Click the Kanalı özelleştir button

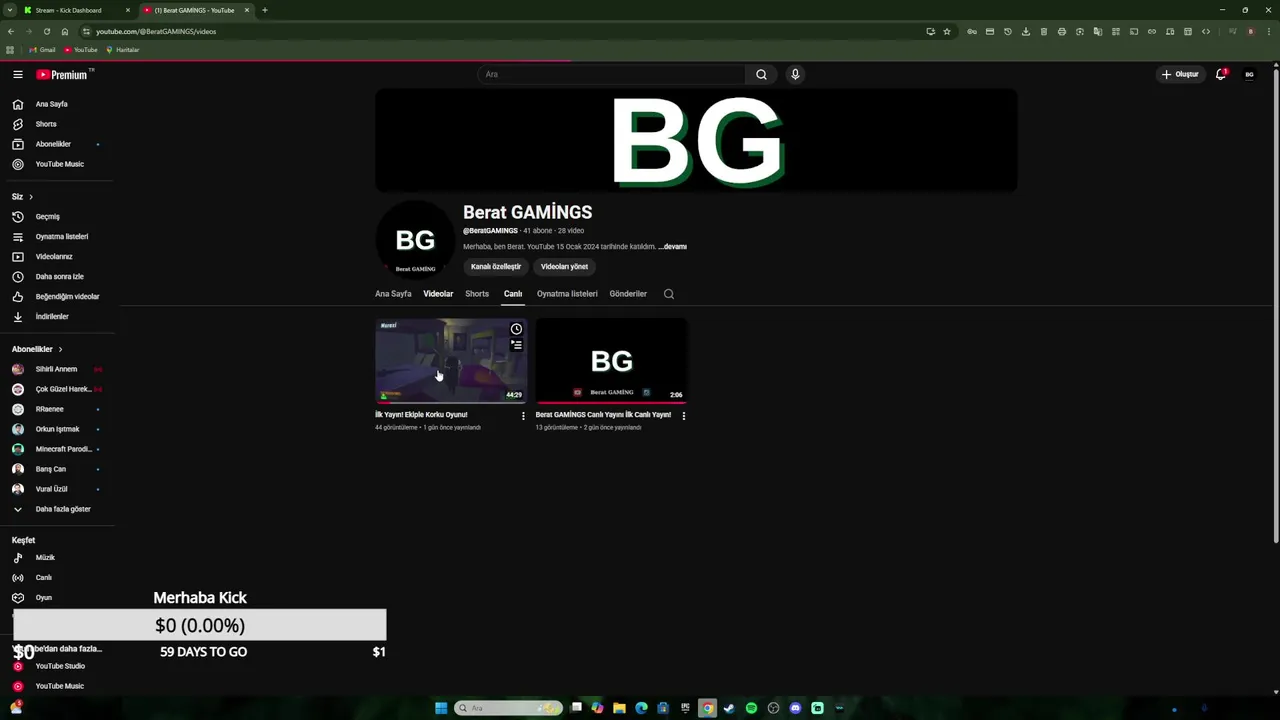496,267
